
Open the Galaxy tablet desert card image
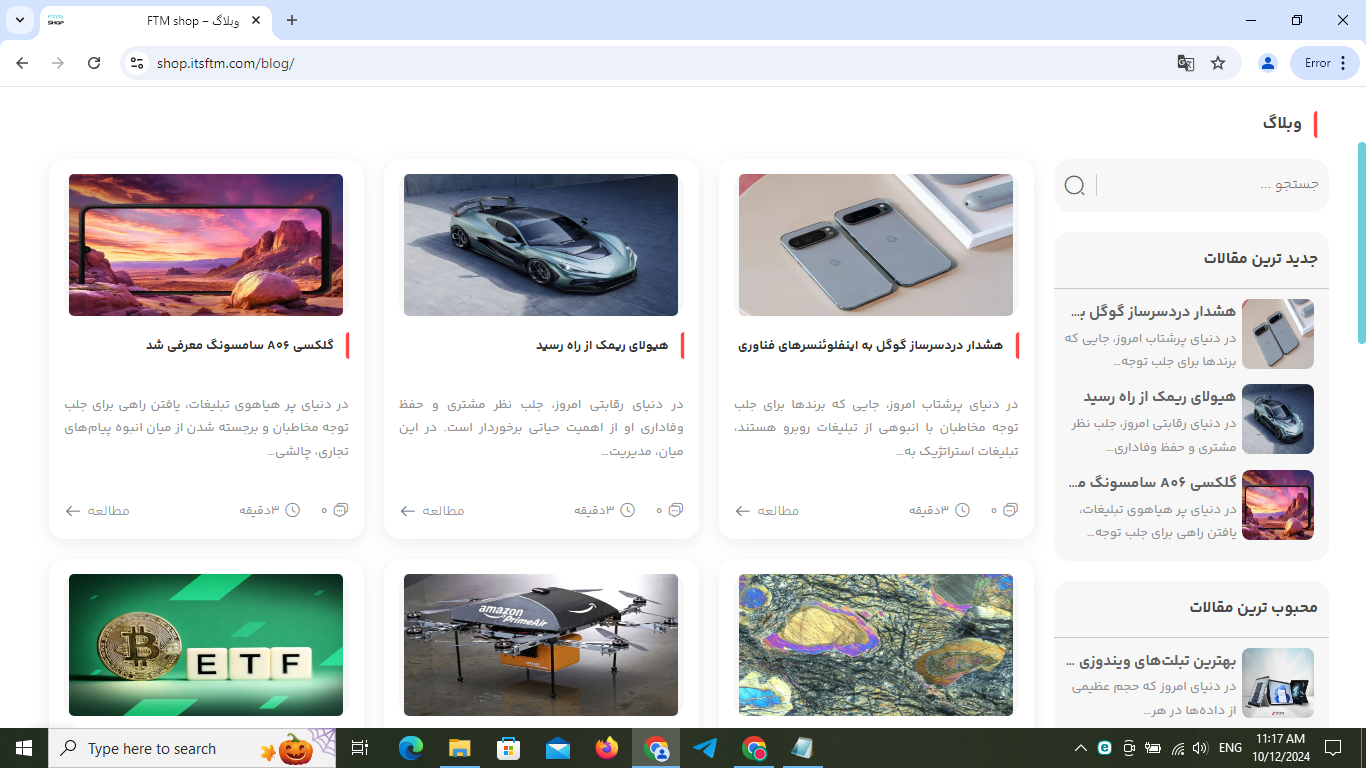tap(206, 245)
